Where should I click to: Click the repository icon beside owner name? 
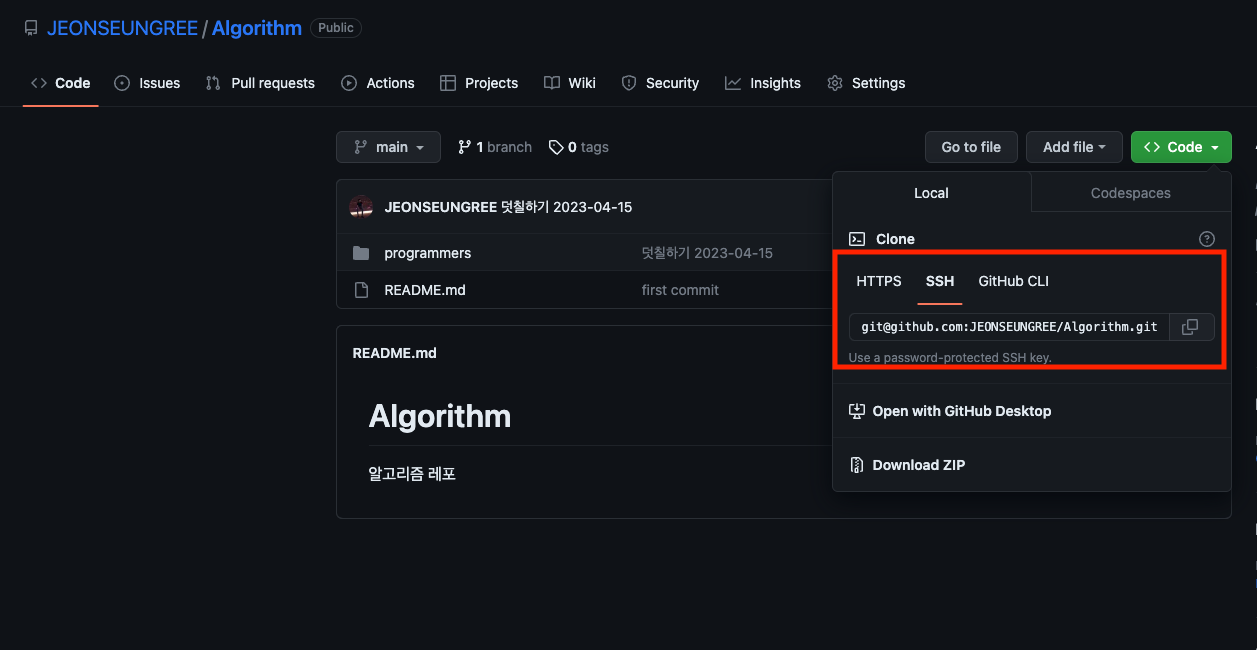pos(31,28)
